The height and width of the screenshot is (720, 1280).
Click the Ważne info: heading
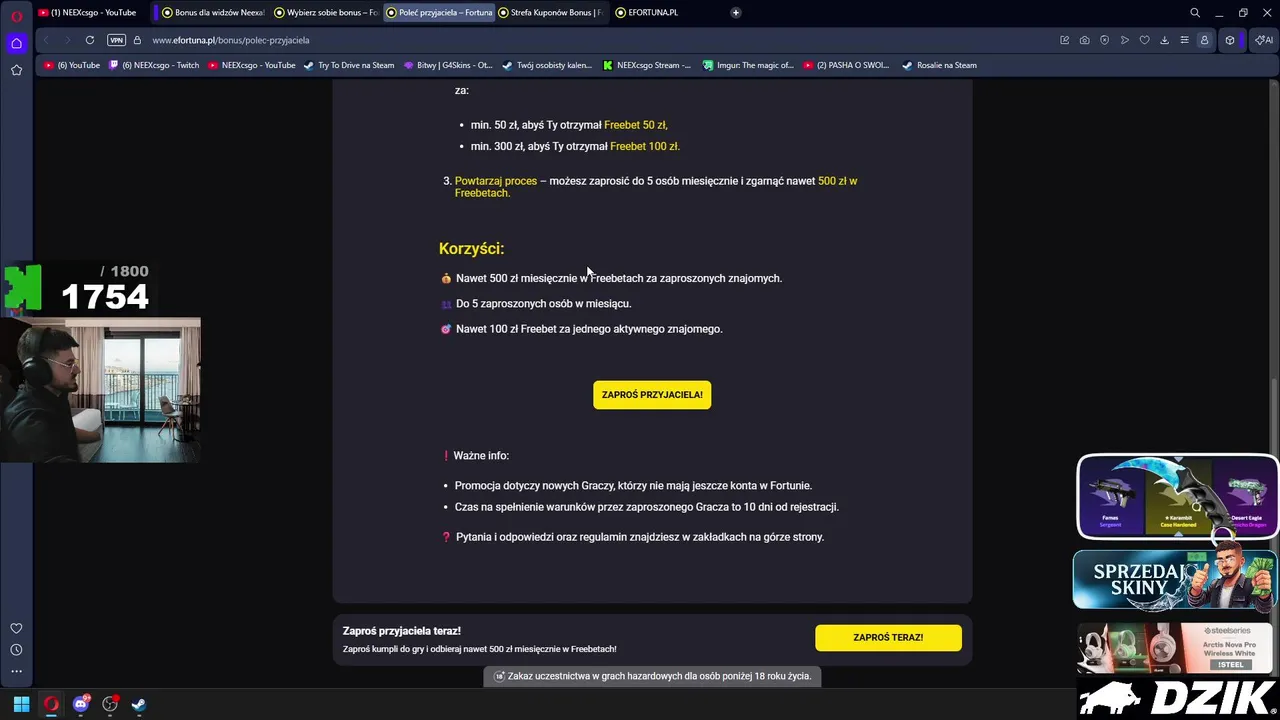click(481, 456)
